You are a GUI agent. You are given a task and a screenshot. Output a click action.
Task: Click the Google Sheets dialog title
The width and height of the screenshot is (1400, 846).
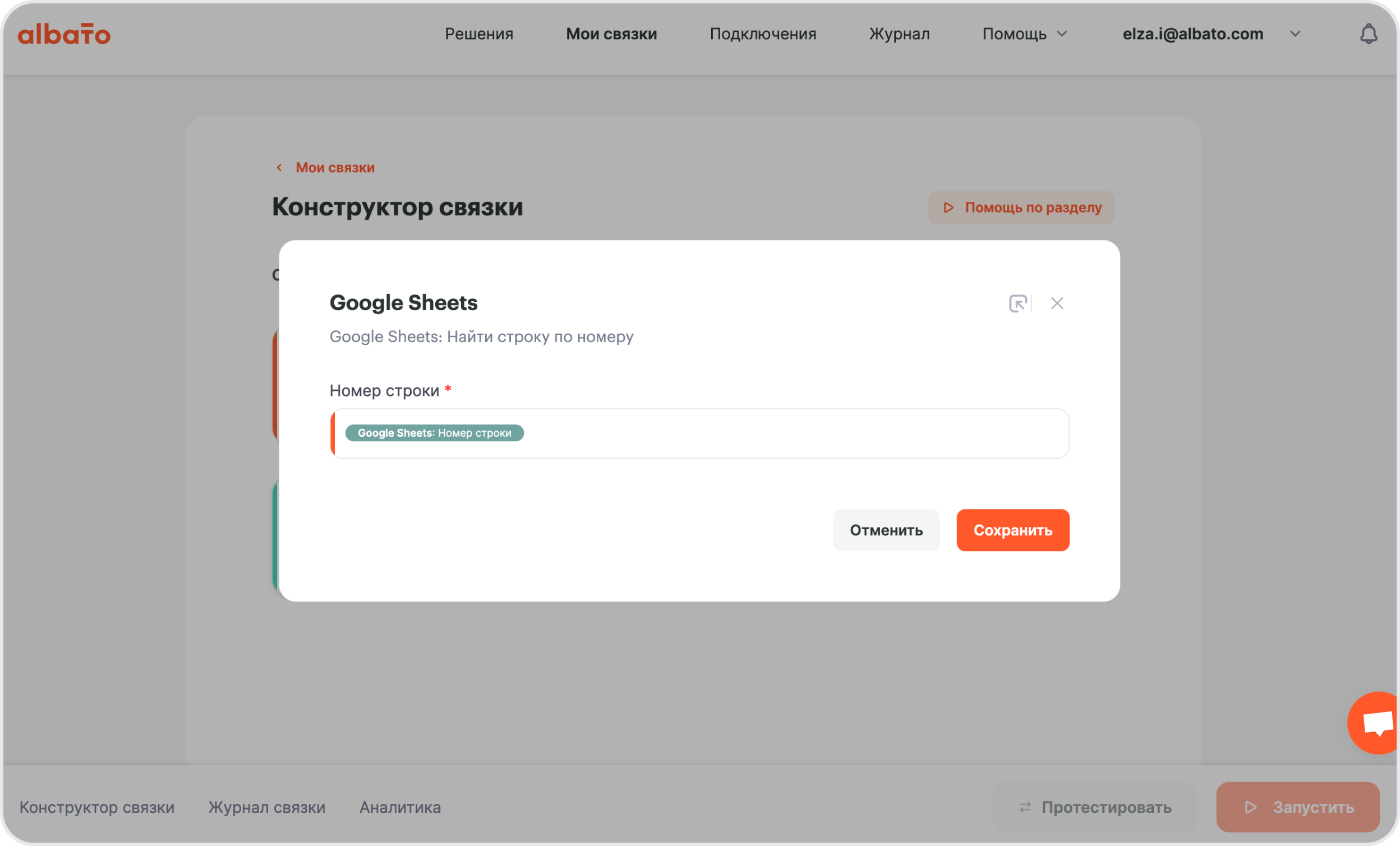[404, 303]
